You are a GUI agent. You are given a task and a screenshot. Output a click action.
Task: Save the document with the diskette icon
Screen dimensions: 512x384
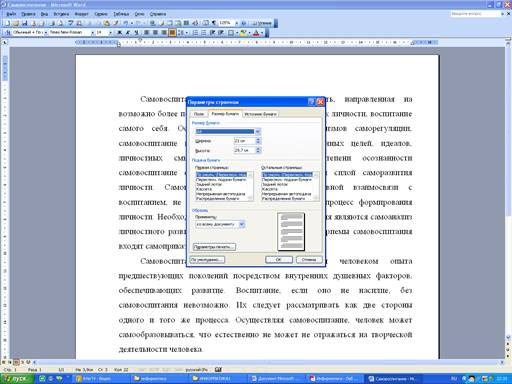24,23
